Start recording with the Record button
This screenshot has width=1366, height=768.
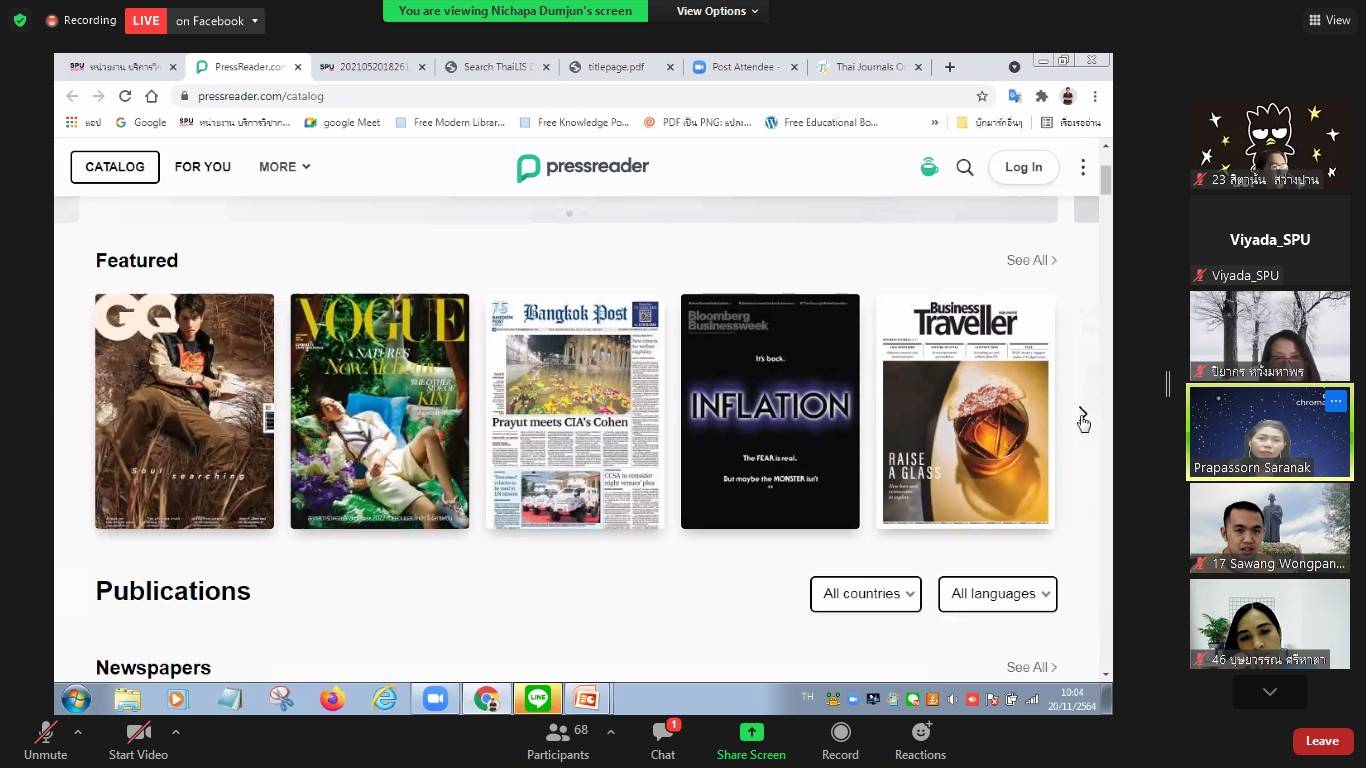840,741
